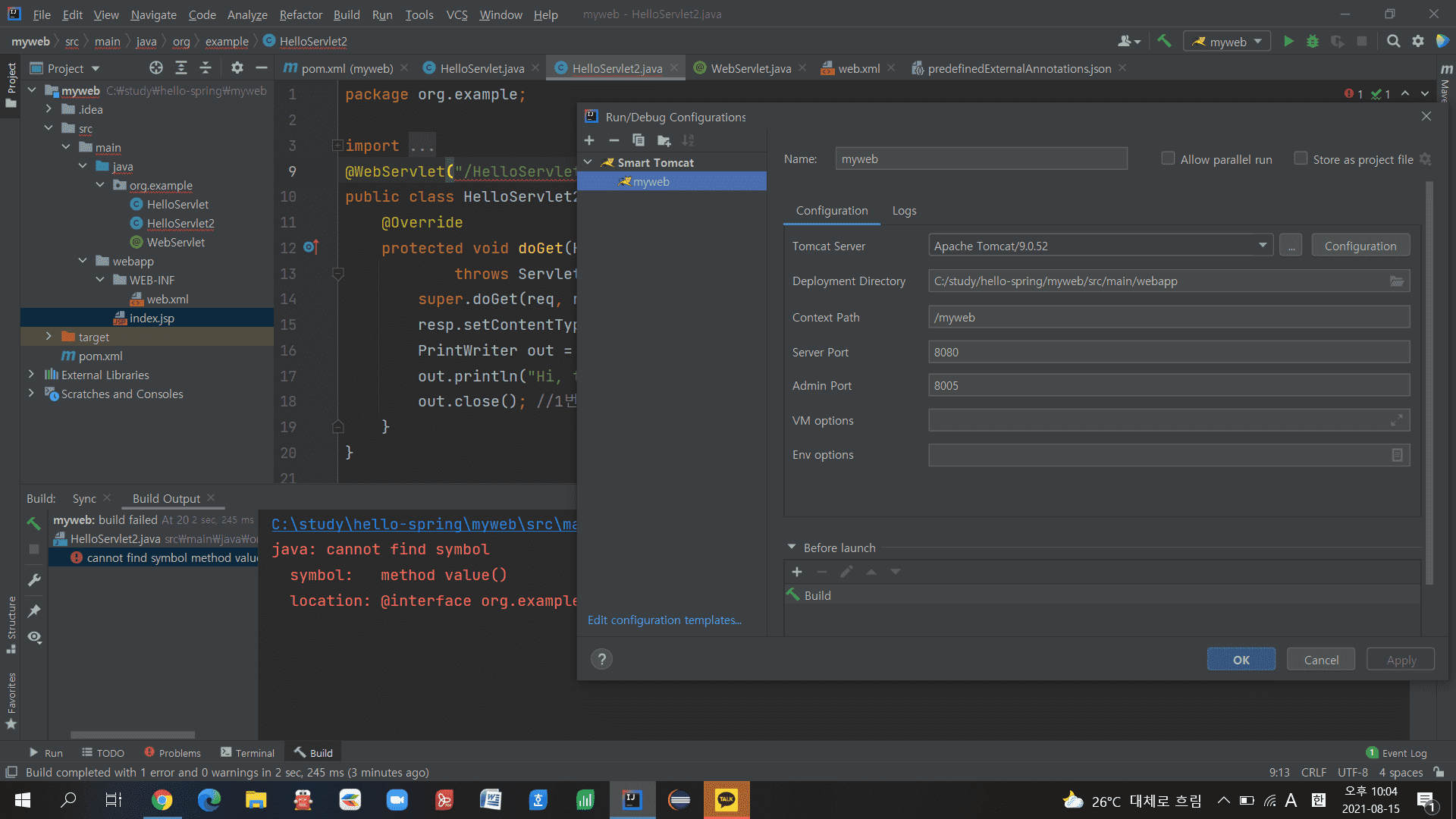Sort configurations alphabetically

pyautogui.click(x=688, y=140)
